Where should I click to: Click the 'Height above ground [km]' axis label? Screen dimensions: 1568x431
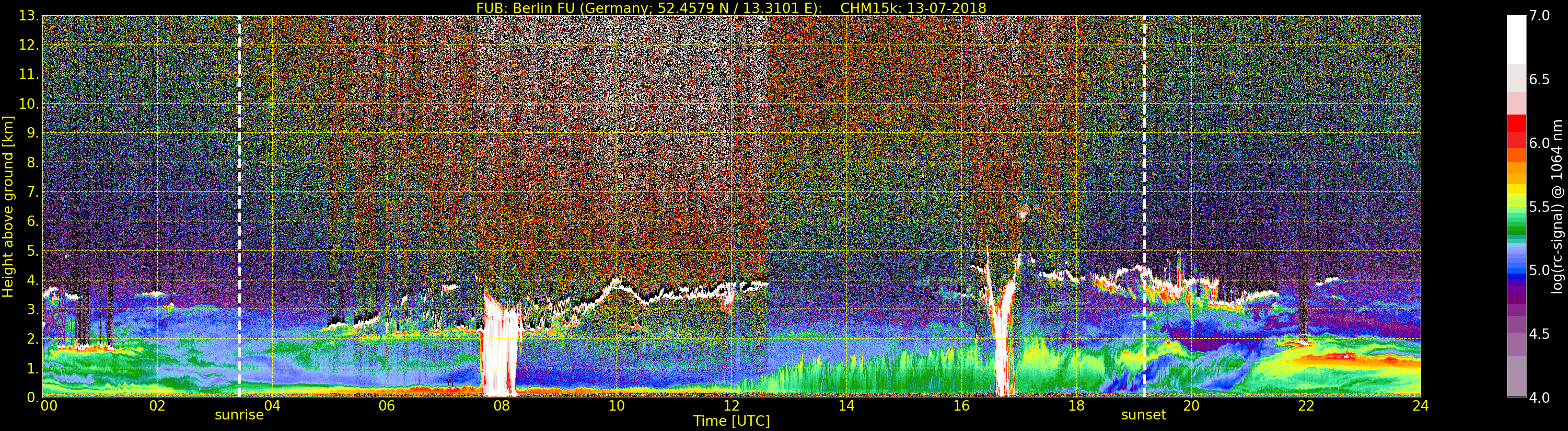[8, 207]
